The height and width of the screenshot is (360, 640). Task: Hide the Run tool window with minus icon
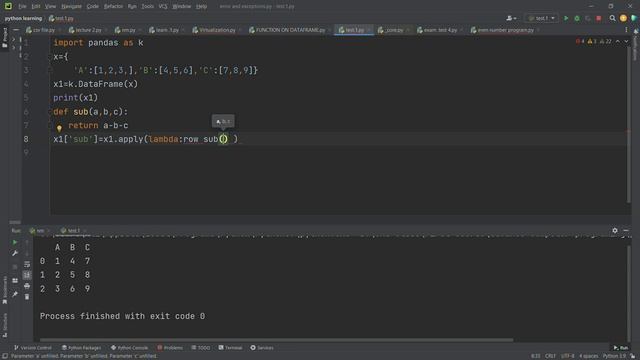pyautogui.click(x=626, y=231)
